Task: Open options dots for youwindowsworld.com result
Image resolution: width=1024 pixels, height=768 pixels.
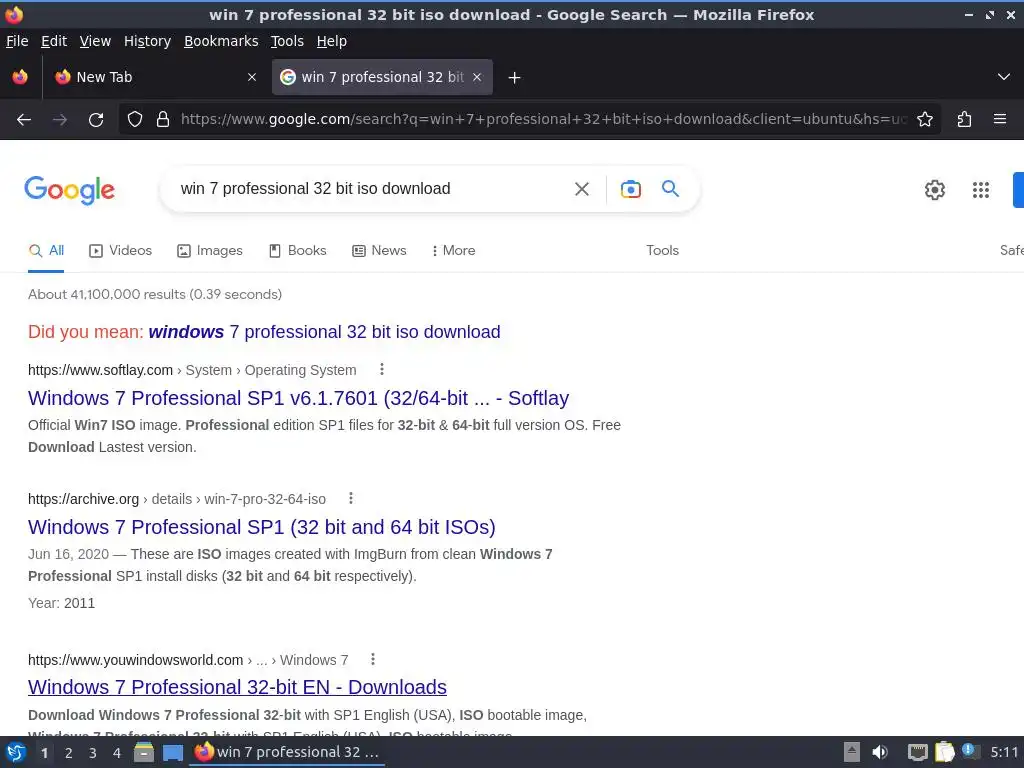Action: (373, 659)
